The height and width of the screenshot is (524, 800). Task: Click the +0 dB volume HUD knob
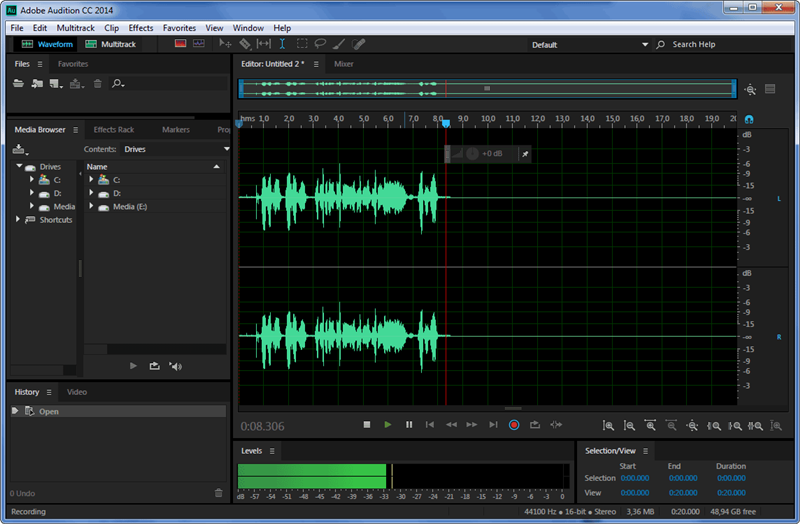tap(472, 154)
